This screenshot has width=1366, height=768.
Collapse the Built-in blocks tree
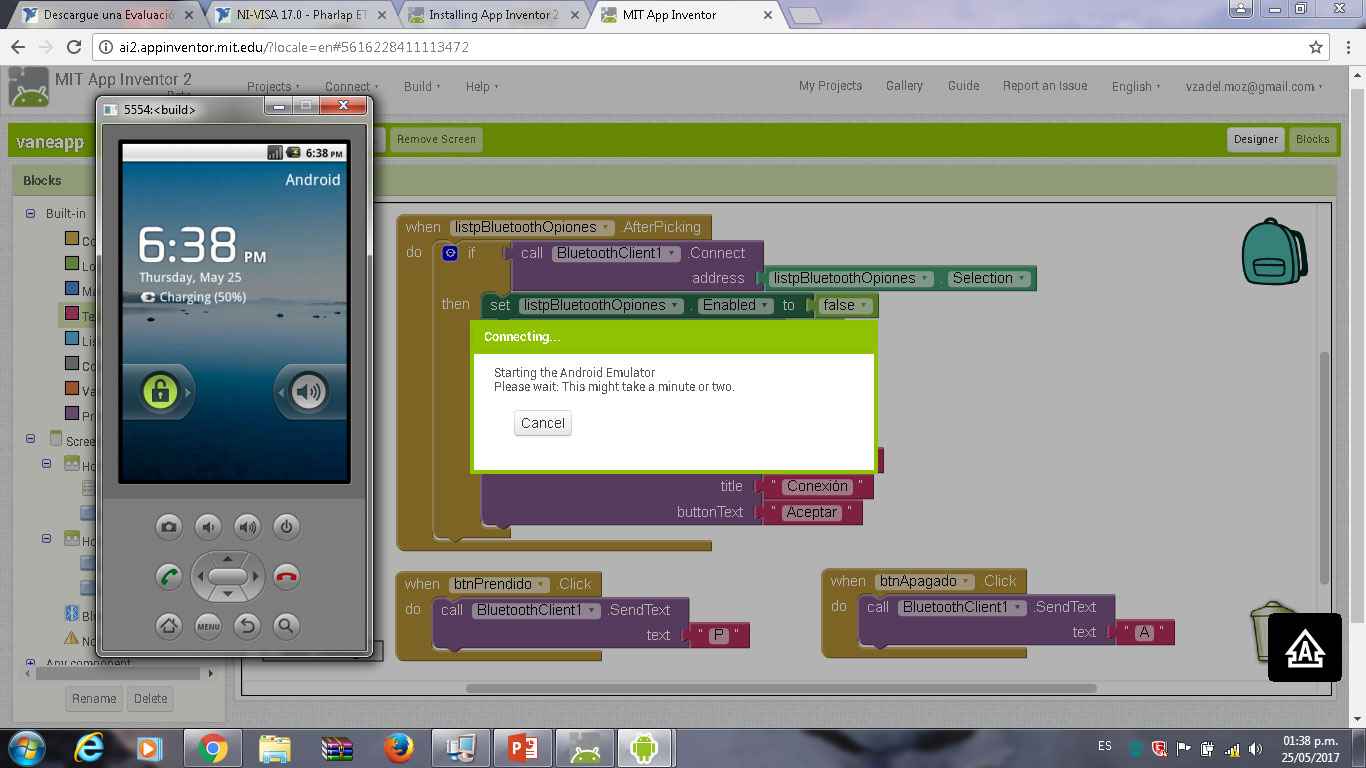30,214
